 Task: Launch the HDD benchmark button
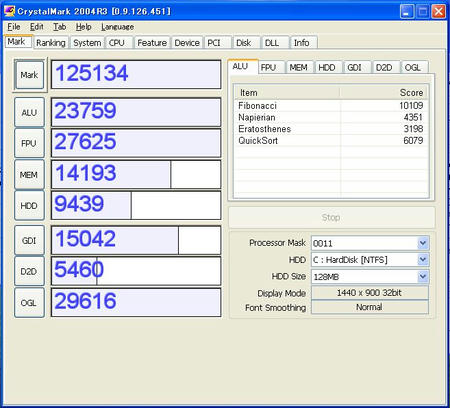pos(29,206)
